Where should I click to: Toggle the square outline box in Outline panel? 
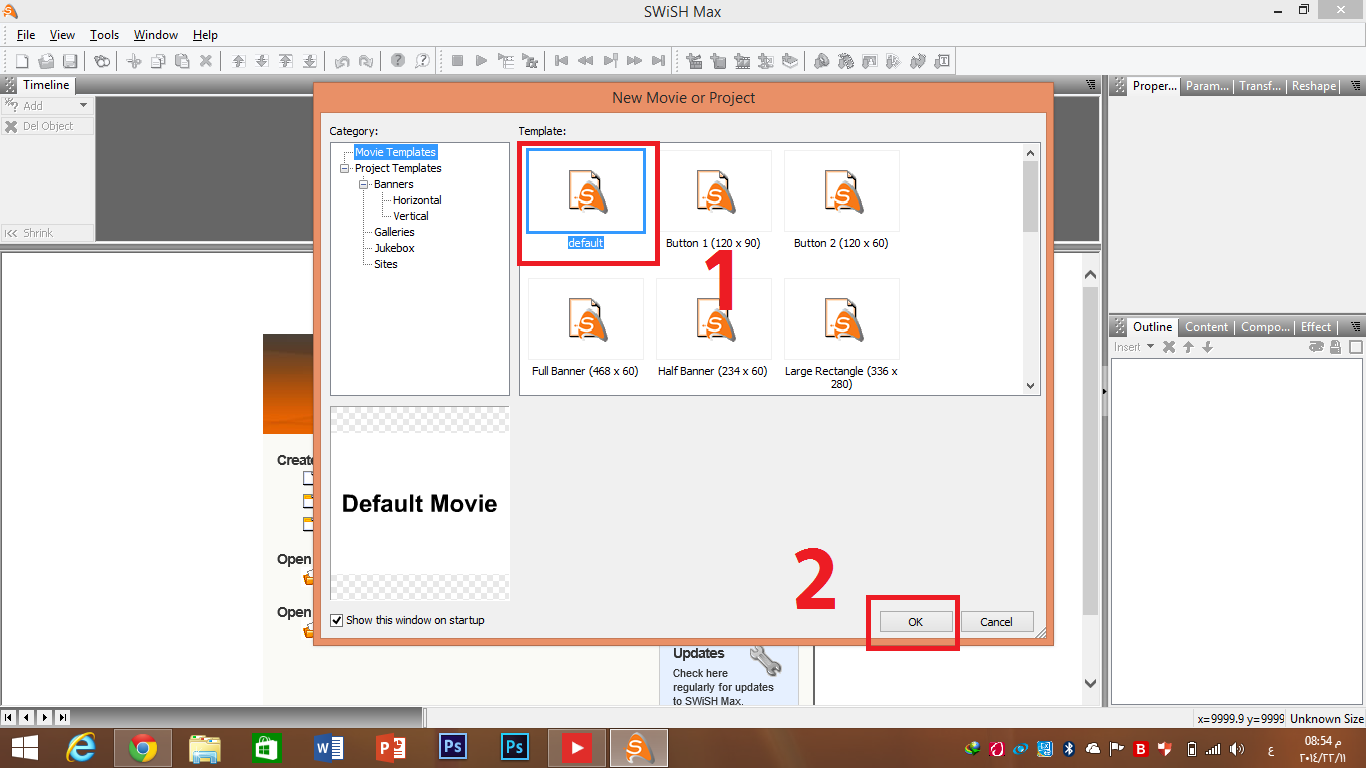1356,347
